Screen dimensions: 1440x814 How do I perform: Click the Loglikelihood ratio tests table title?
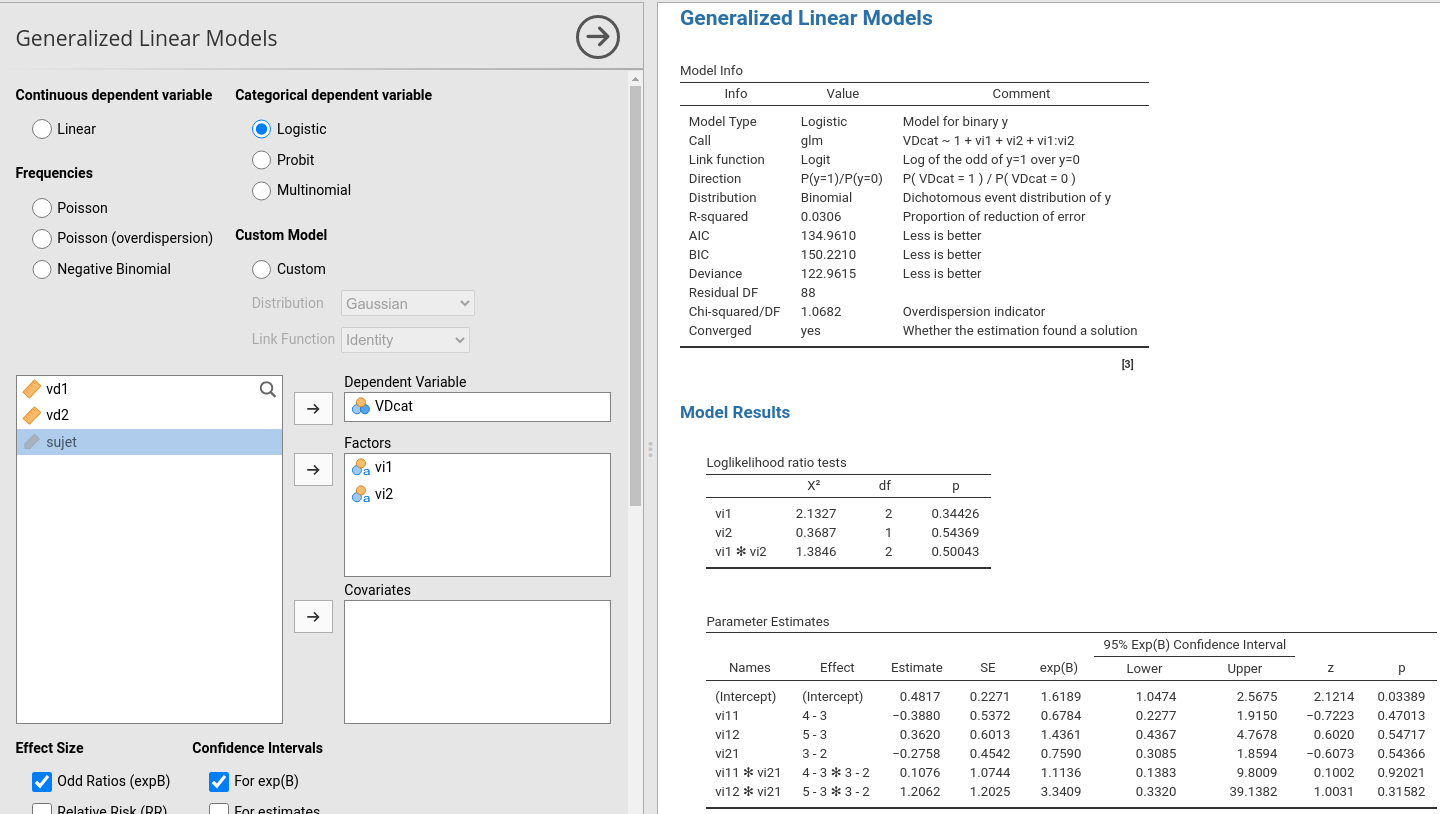click(776, 462)
